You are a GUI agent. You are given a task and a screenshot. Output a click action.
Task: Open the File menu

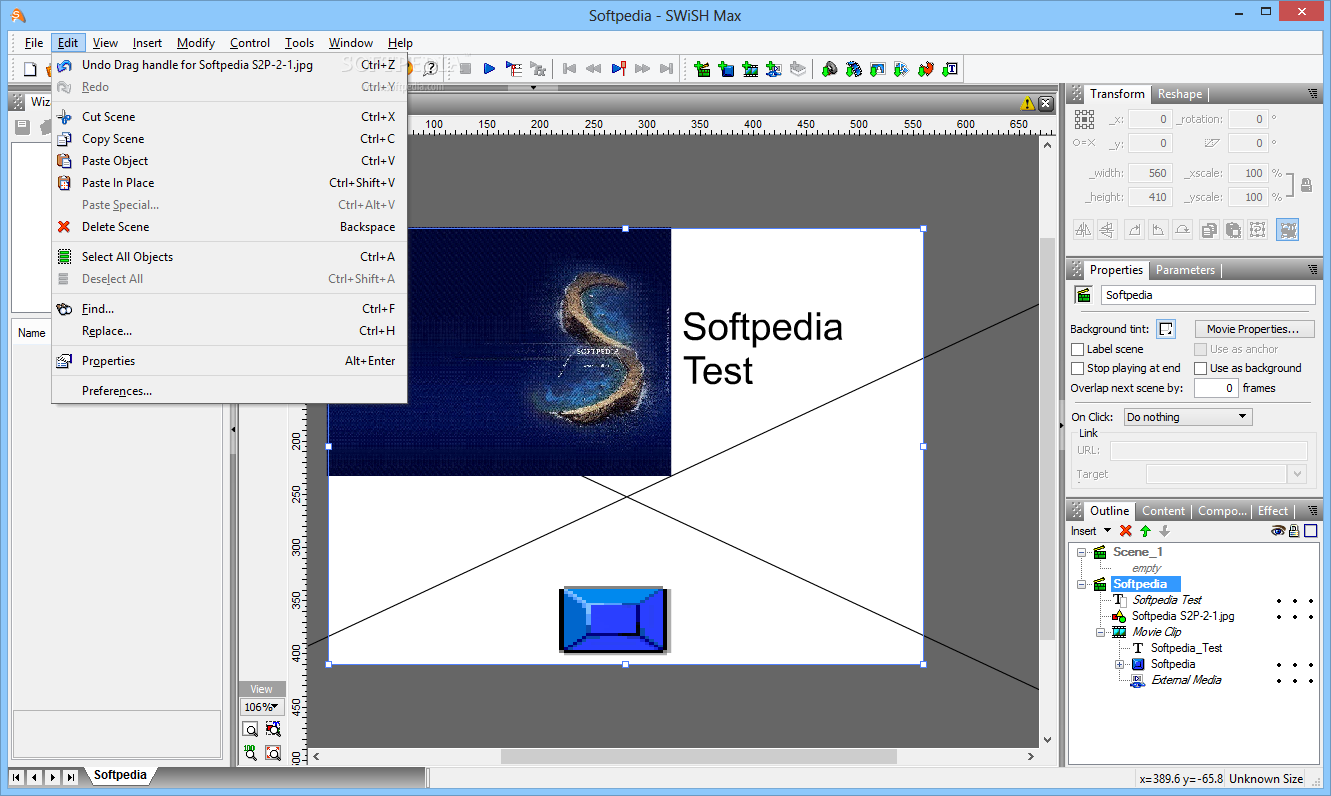click(34, 43)
